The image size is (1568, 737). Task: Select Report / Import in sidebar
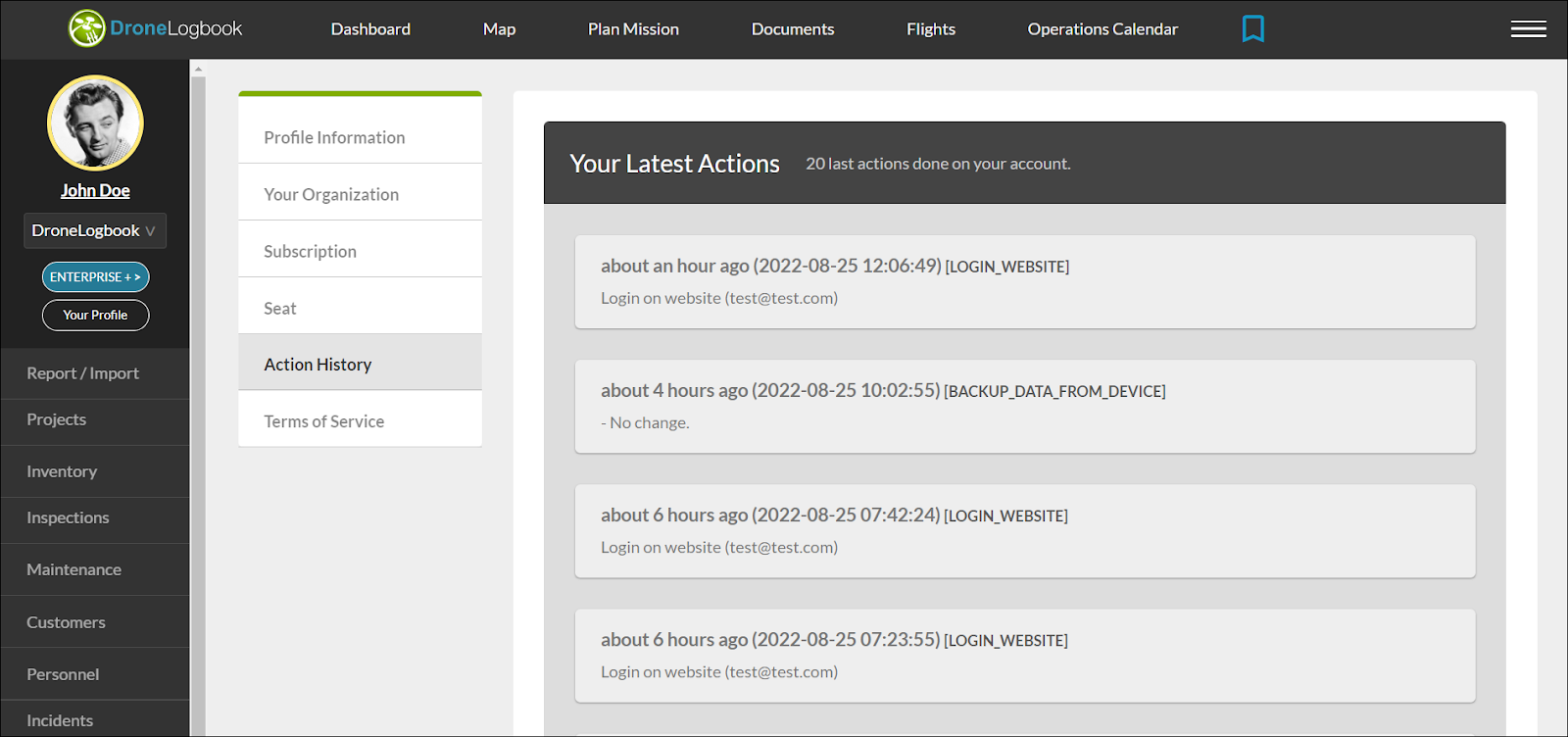click(x=95, y=373)
